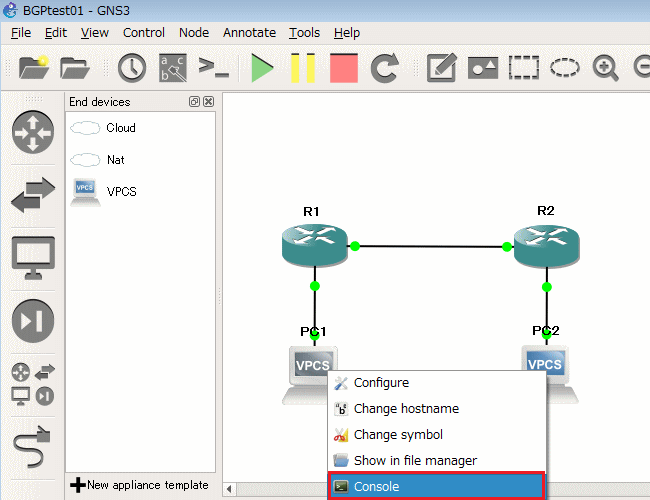650x500 pixels.
Task: Open the Help menu
Action: point(347,33)
